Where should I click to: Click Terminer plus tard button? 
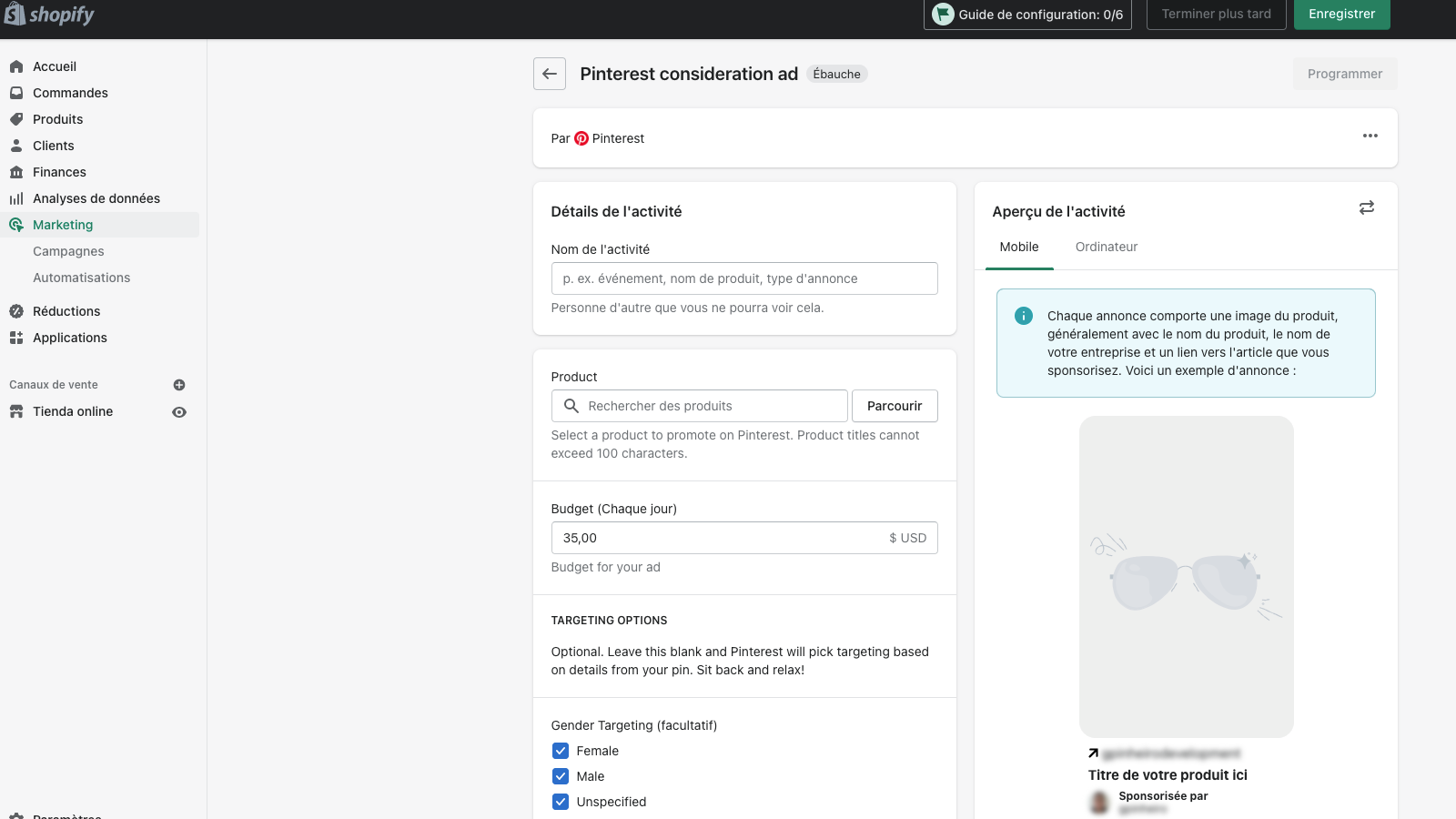[1217, 14]
